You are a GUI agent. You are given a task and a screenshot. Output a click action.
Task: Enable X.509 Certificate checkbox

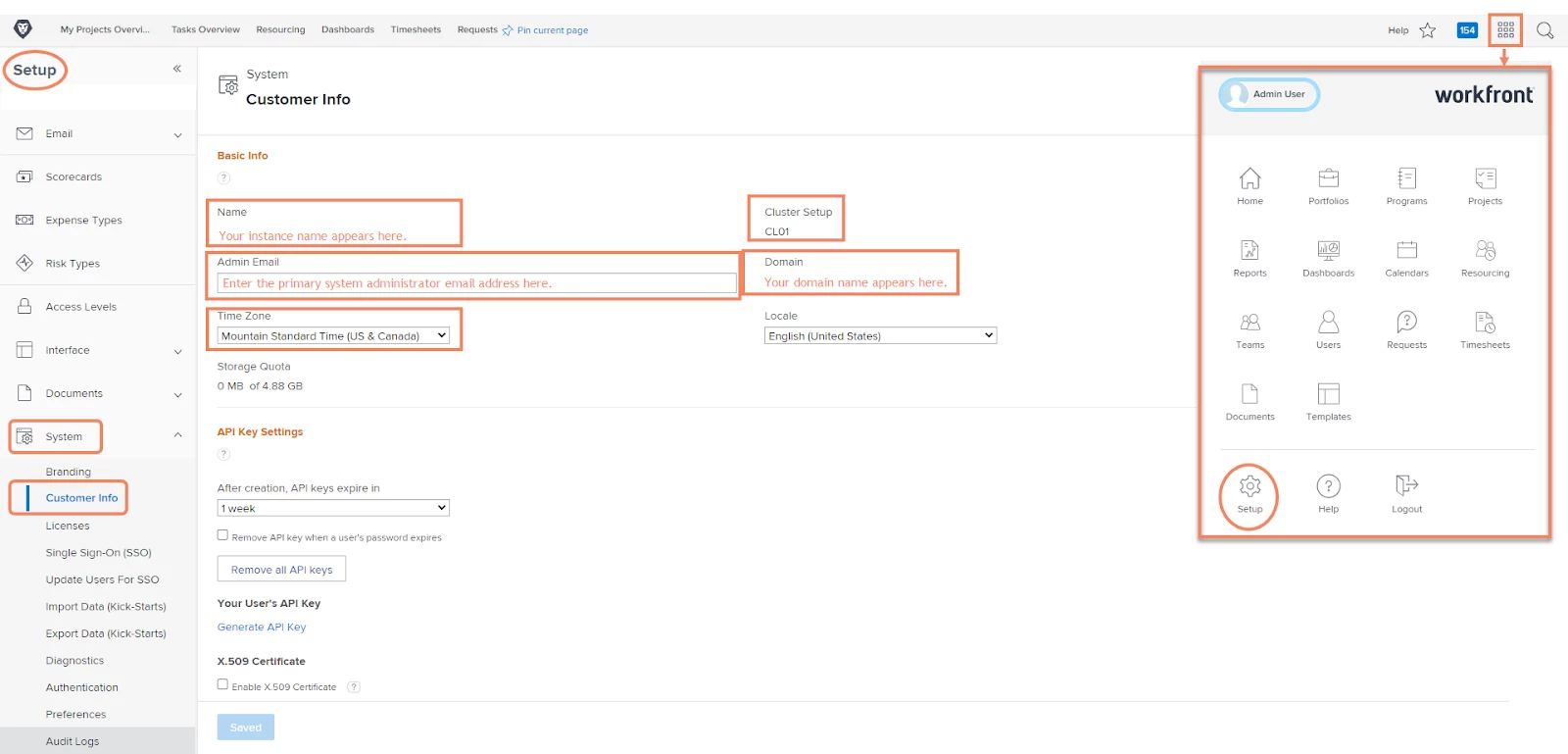click(222, 684)
